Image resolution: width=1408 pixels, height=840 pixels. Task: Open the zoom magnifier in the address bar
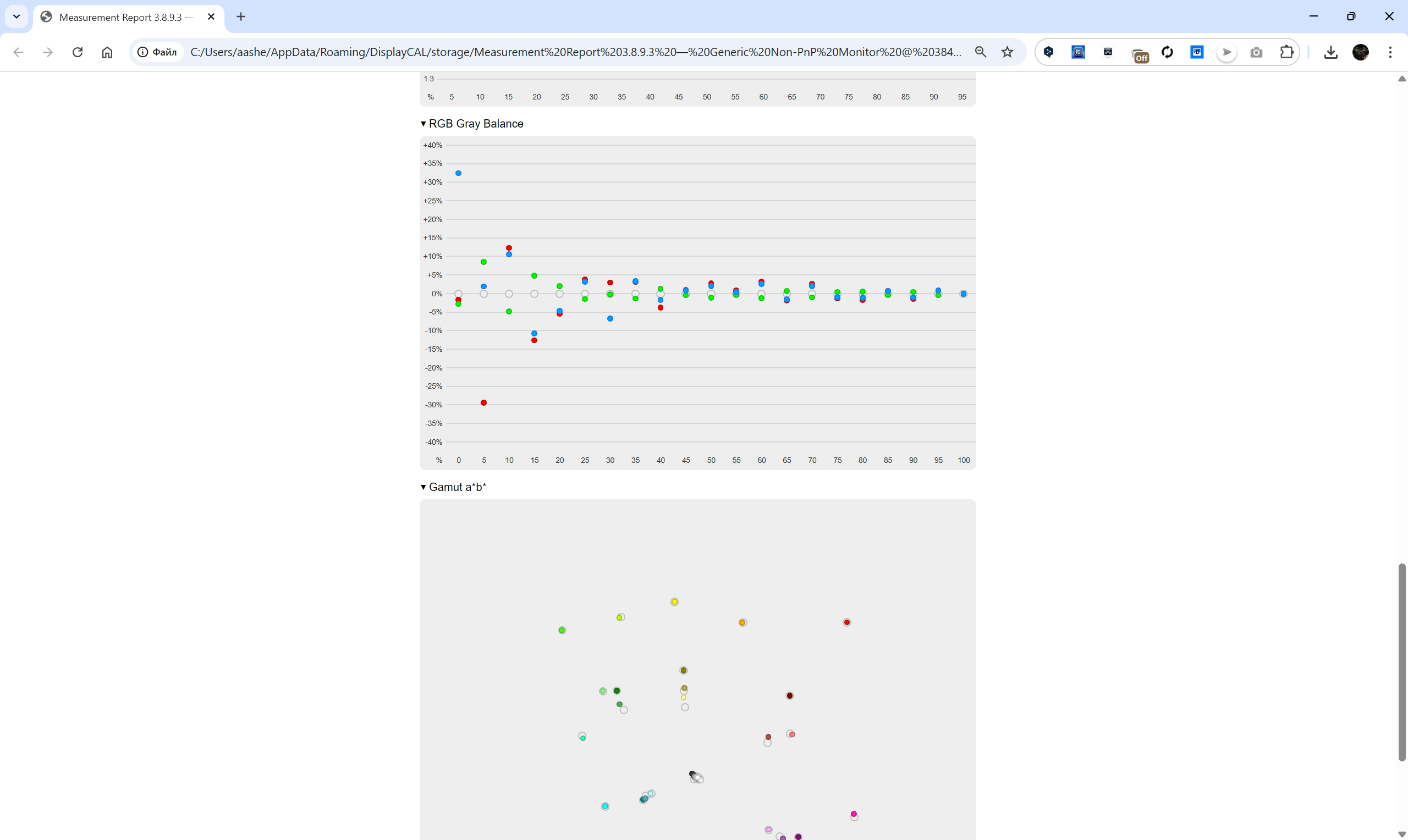point(981,52)
